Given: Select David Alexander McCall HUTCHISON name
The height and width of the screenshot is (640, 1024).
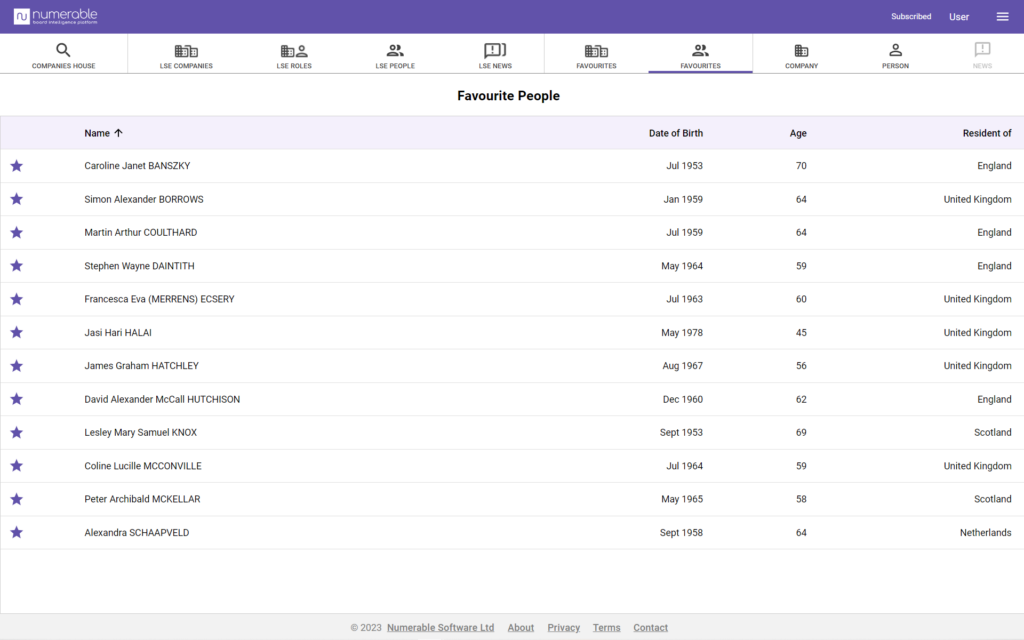Looking at the screenshot, I should pos(162,399).
